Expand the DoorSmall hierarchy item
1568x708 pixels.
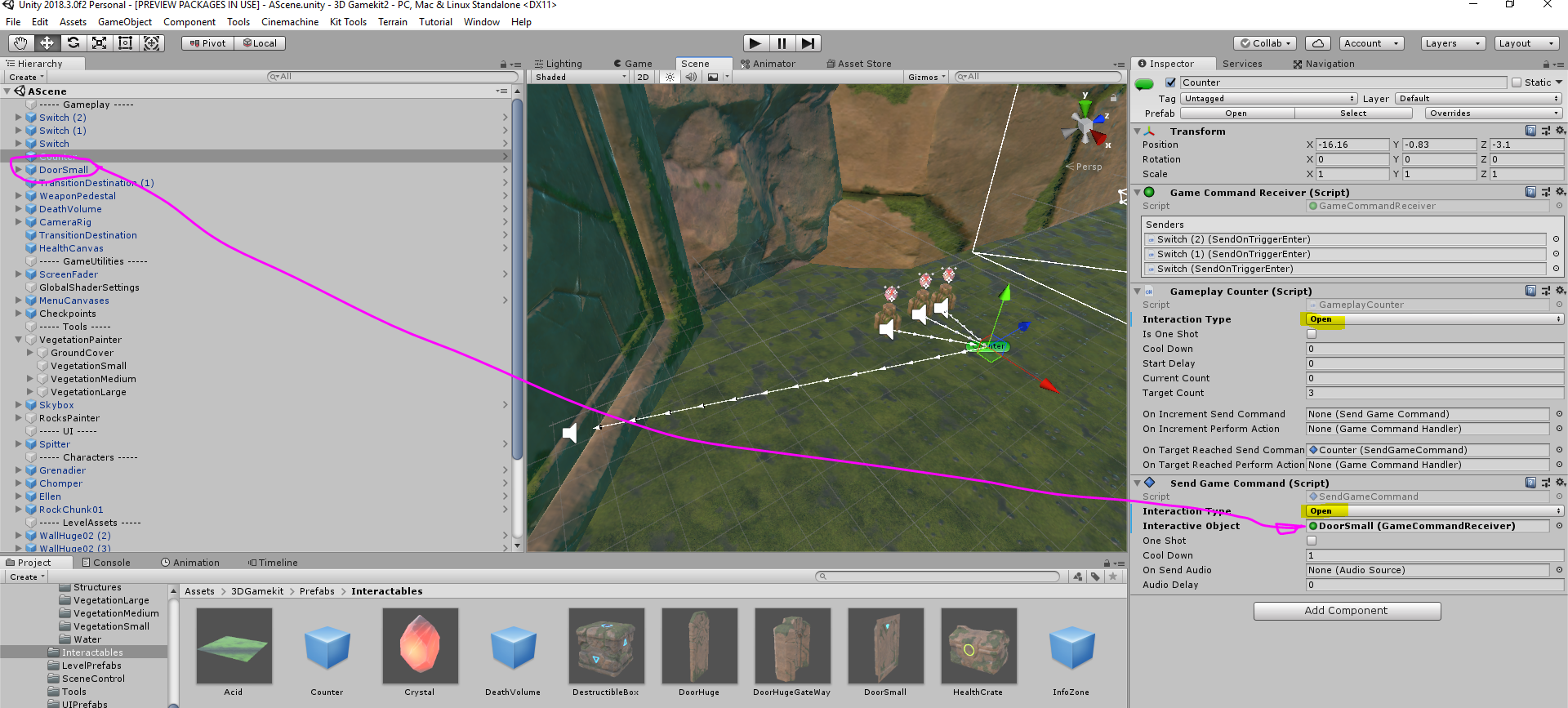click(19, 170)
